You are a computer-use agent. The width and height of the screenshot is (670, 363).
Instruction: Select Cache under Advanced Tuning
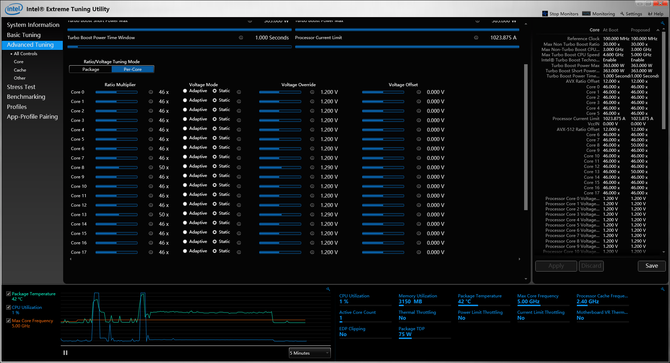tap(20, 70)
